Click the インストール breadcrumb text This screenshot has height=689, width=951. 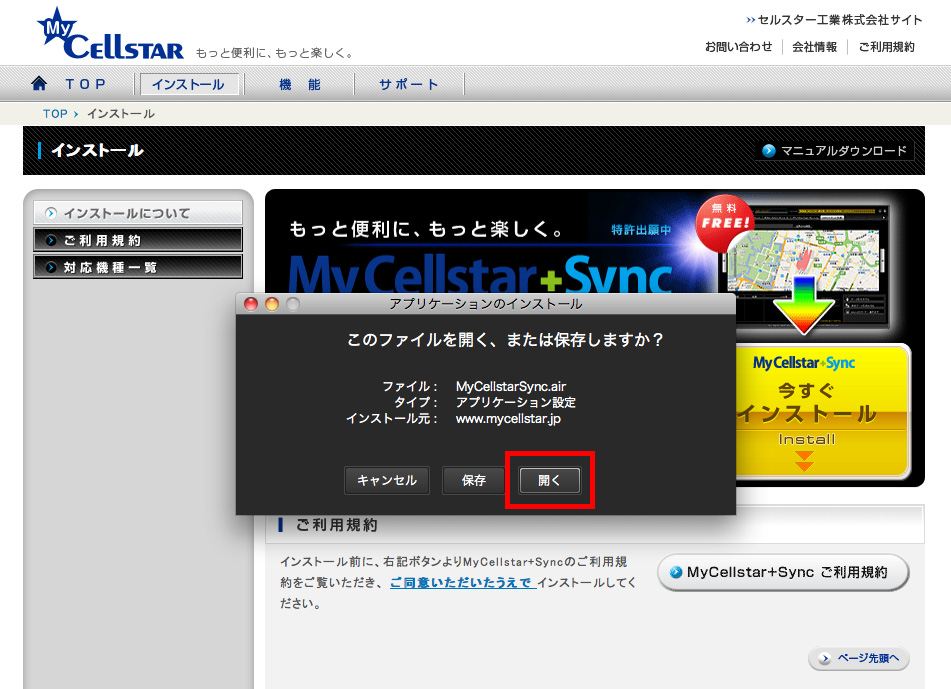point(121,113)
